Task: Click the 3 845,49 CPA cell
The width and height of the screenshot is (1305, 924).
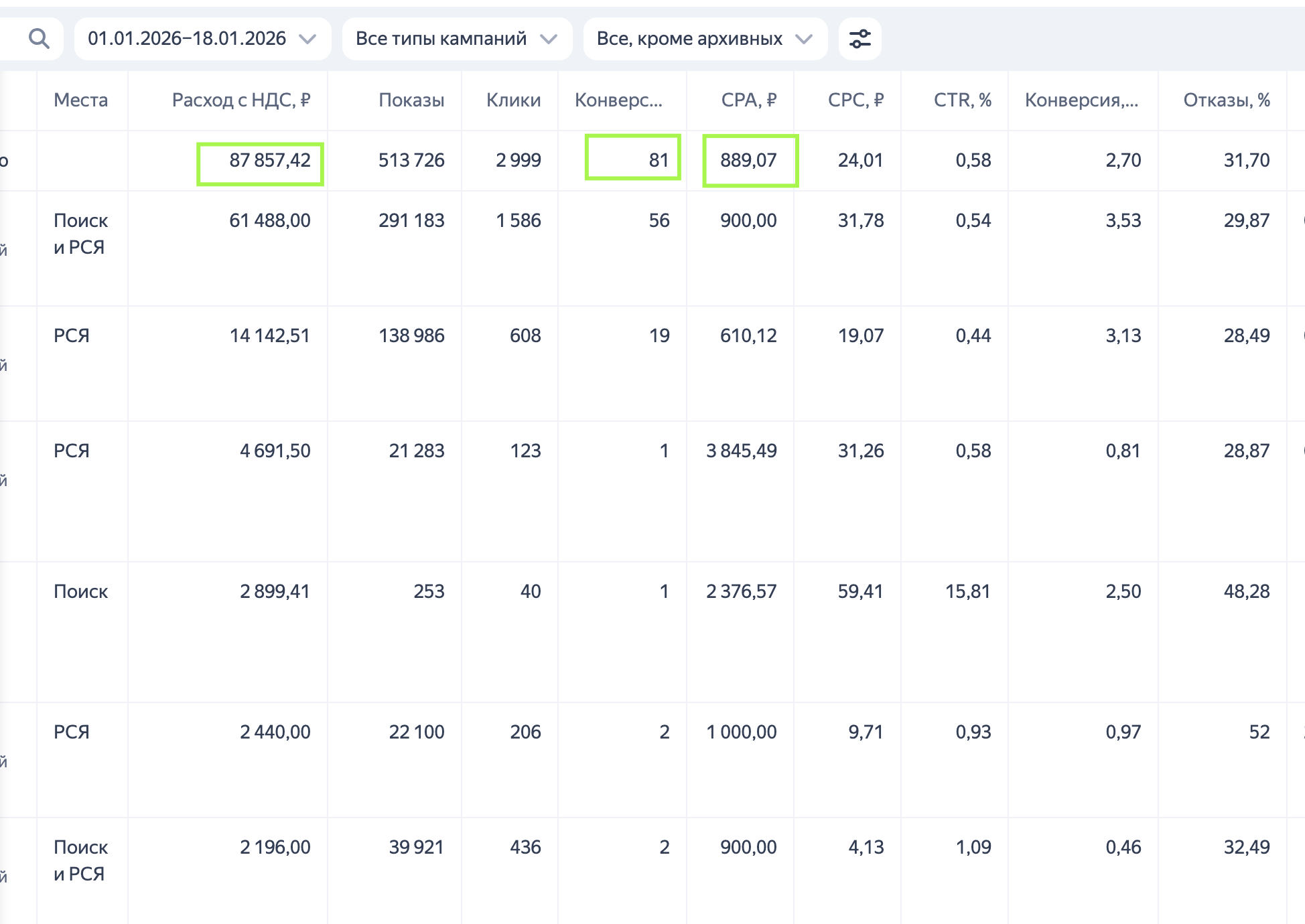Action: point(741,451)
